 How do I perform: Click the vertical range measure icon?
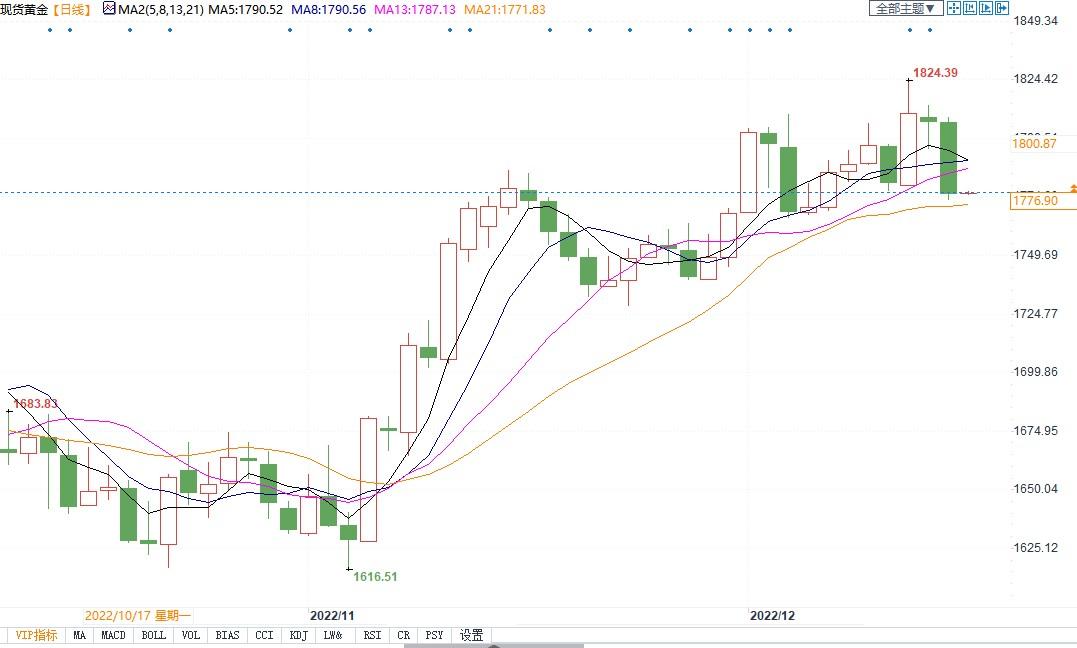970,9
